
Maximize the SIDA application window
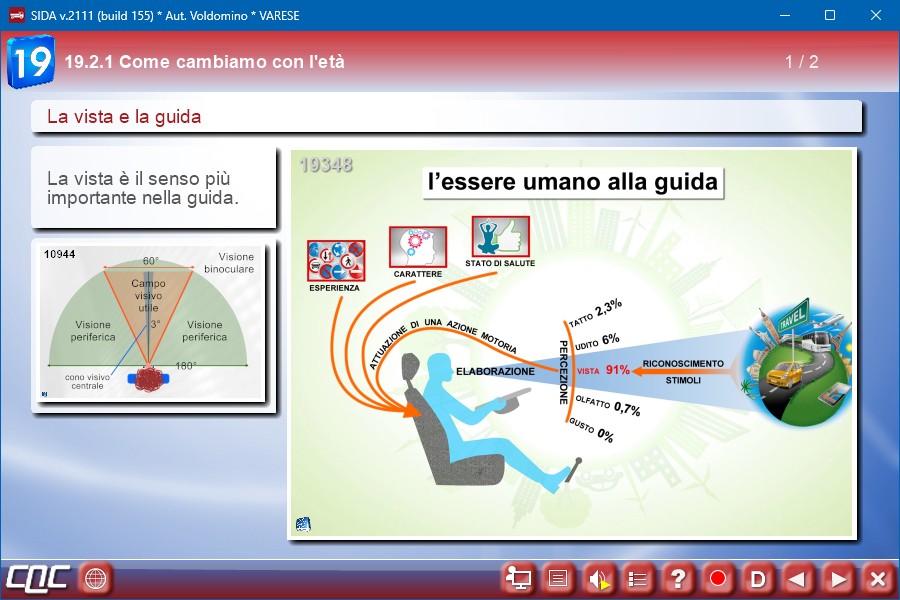pos(829,15)
